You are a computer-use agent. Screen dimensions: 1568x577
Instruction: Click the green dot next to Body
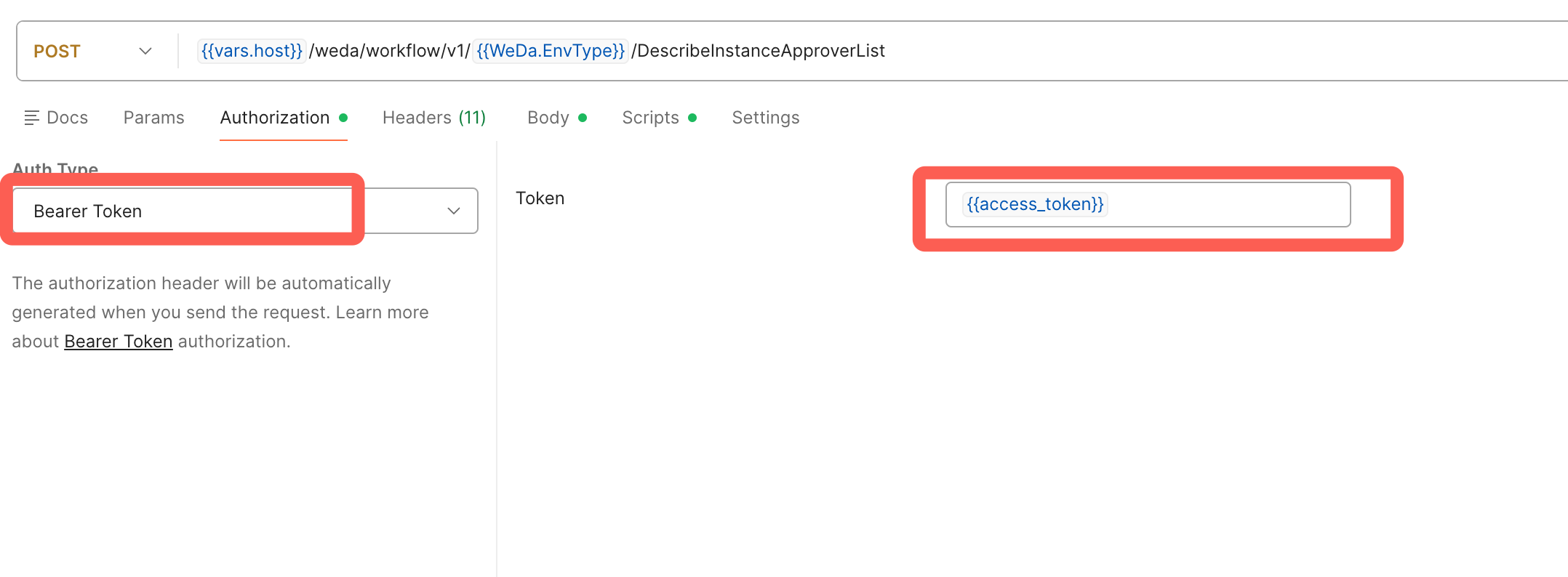pyautogui.click(x=583, y=118)
